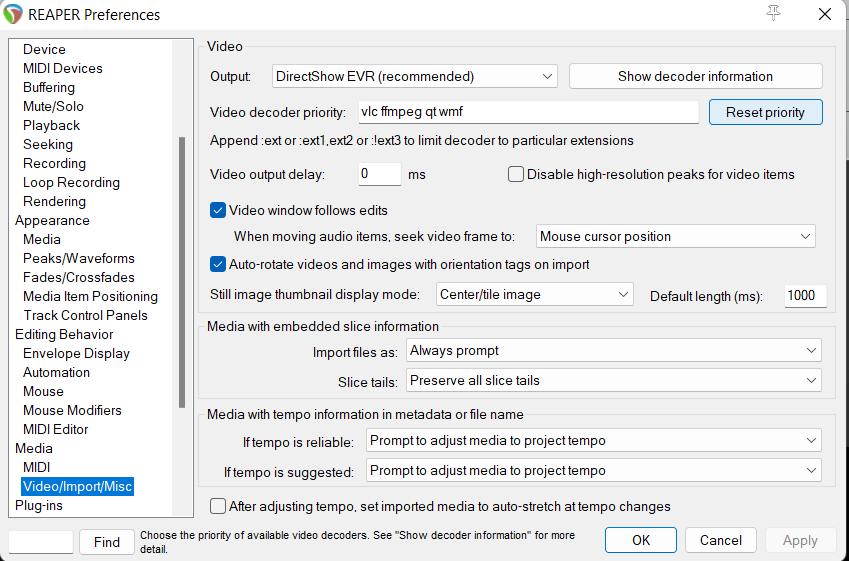Enable Disable high-resolution peaks for video items
This screenshot has width=849, height=561.
(516, 175)
